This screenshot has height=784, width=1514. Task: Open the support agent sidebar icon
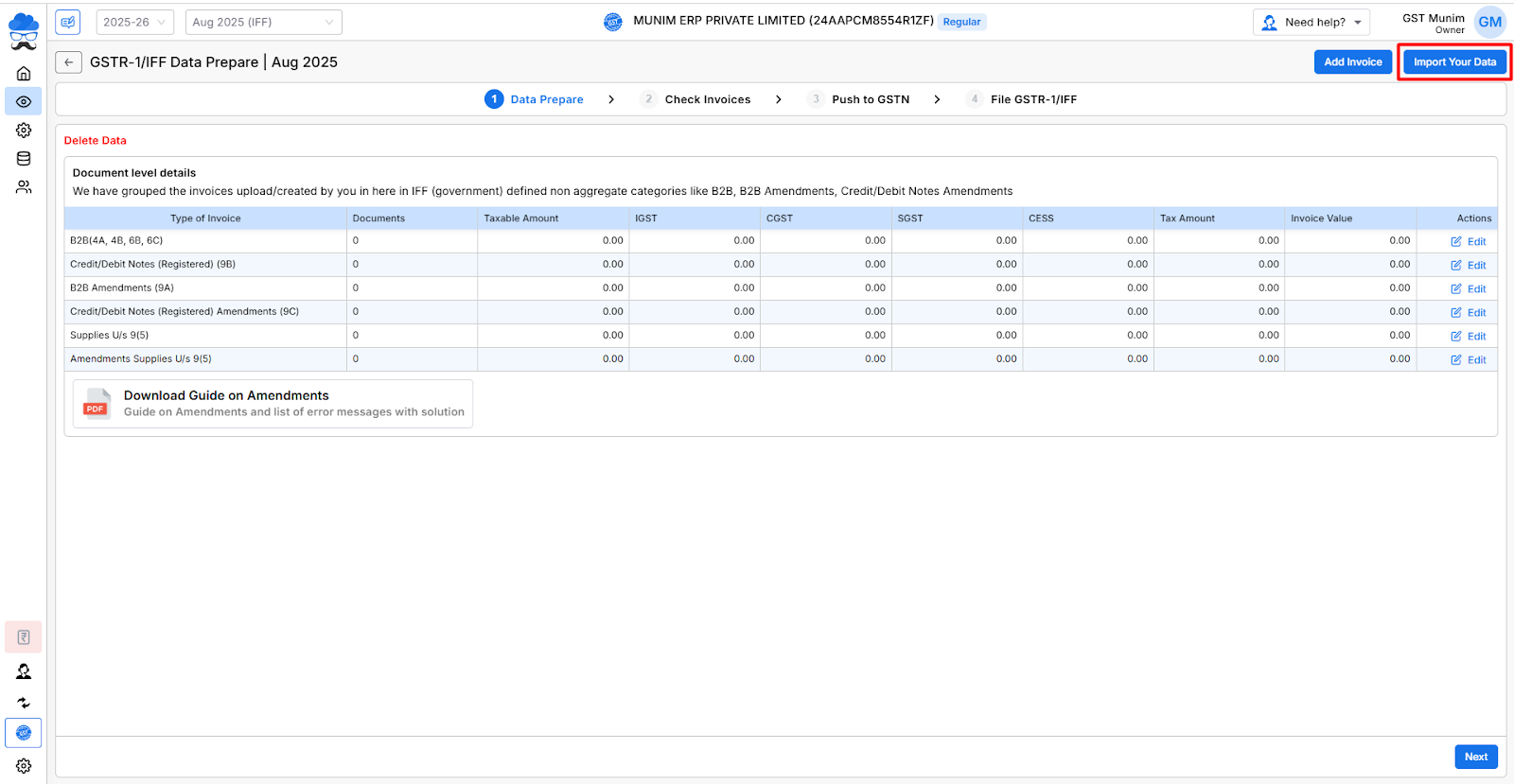pos(24,671)
